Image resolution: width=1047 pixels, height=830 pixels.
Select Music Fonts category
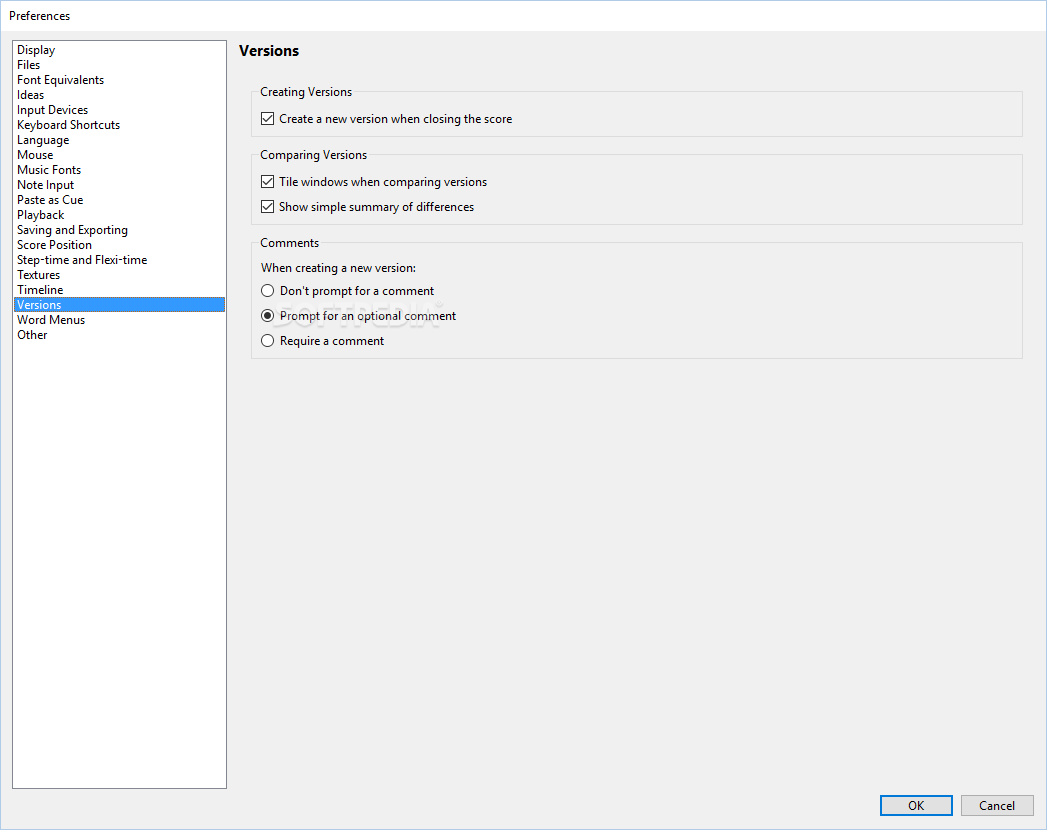point(49,170)
